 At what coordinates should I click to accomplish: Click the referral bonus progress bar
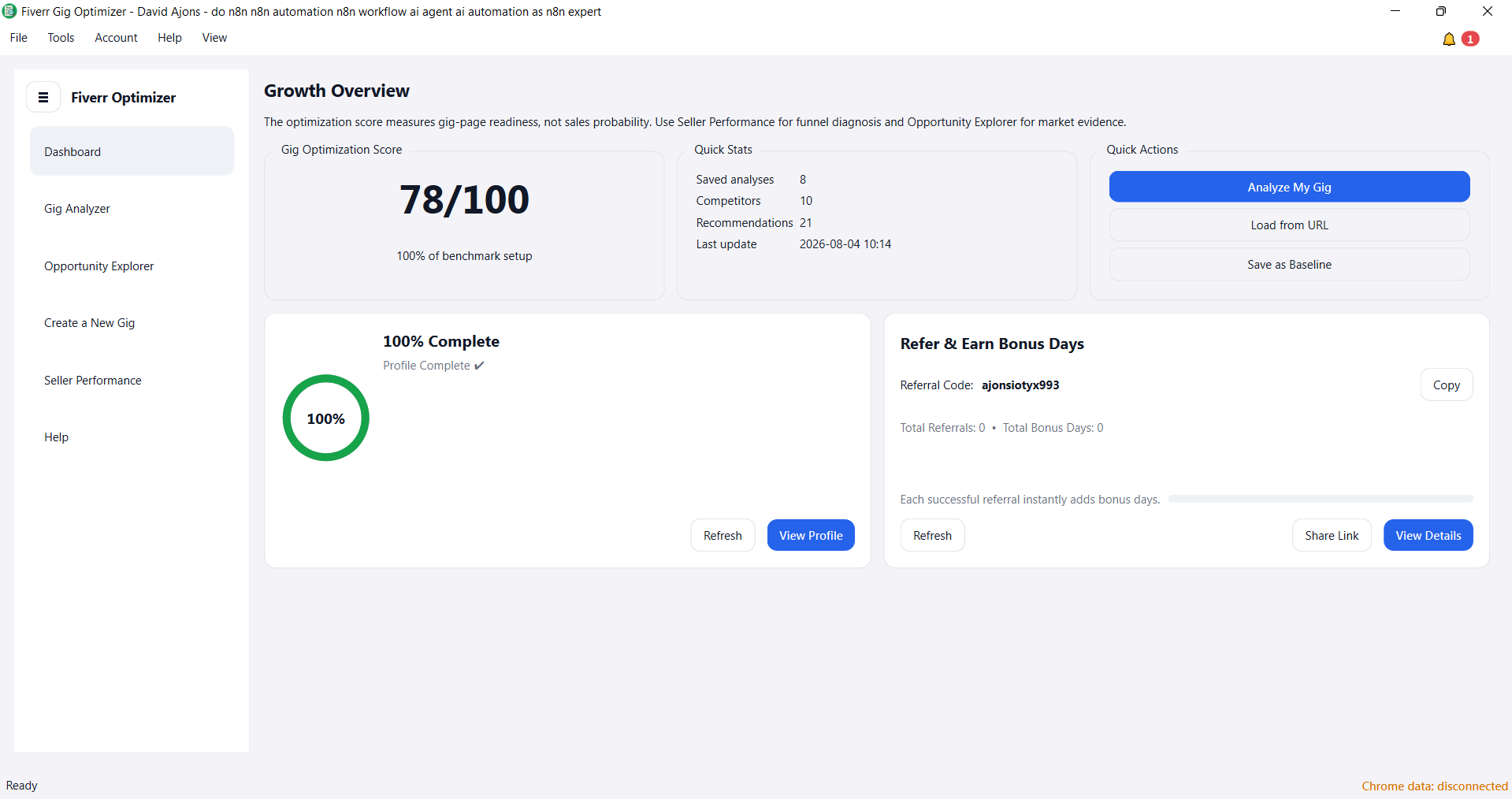pyautogui.click(x=1321, y=499)
